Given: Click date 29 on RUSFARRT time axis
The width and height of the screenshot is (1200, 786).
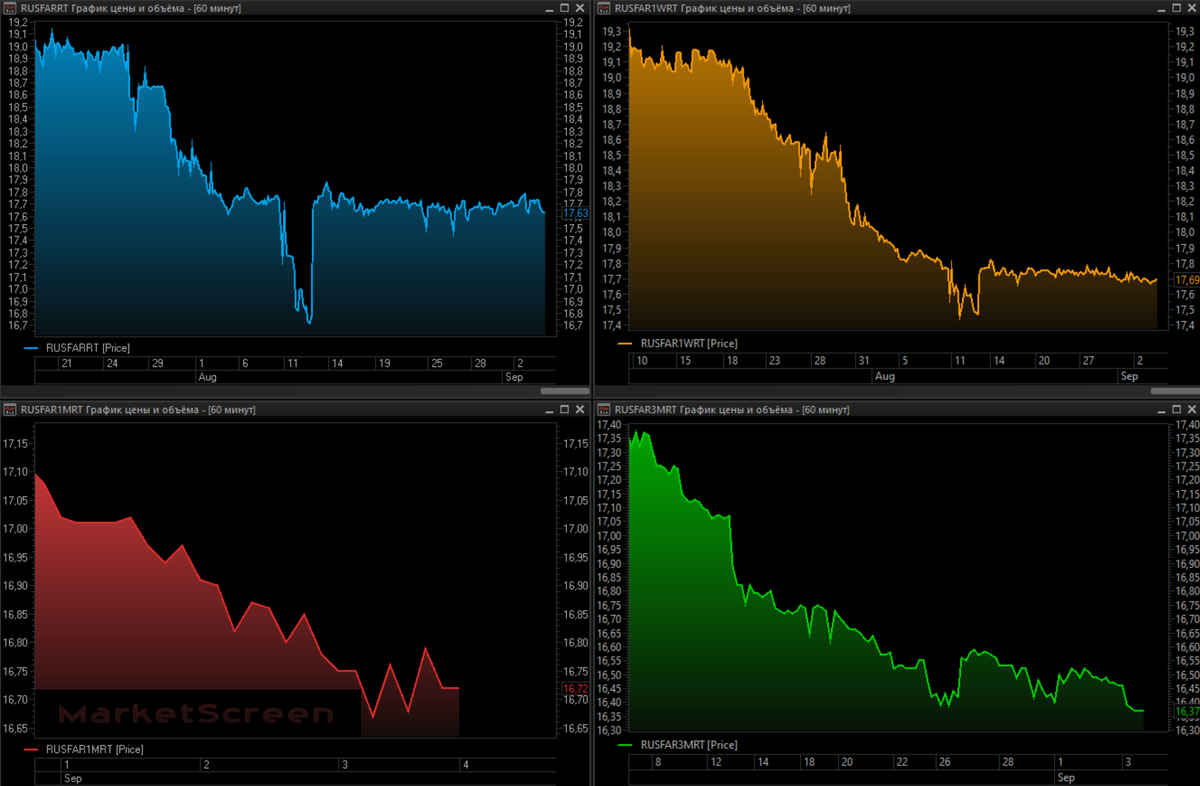Looking at the screenshot, I should coord(156,363).
